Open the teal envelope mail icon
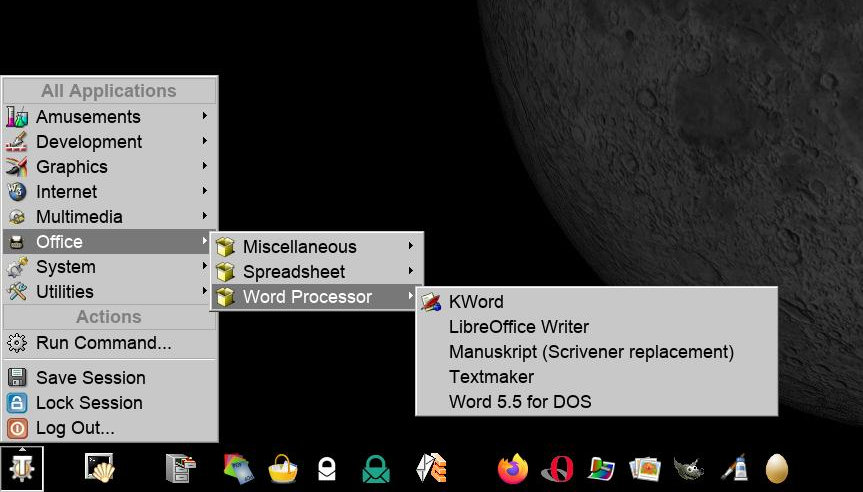The width and height of the screenshot is (863, 492). (x=376, y=469)
